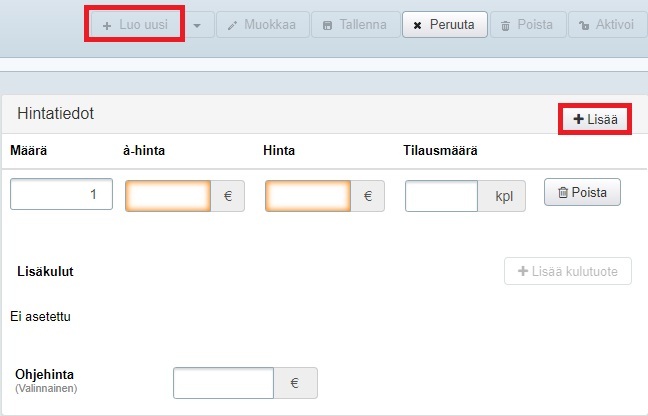Click the Tilausmäärä input box
Screen dimensions: 648x416
[441, 196]
